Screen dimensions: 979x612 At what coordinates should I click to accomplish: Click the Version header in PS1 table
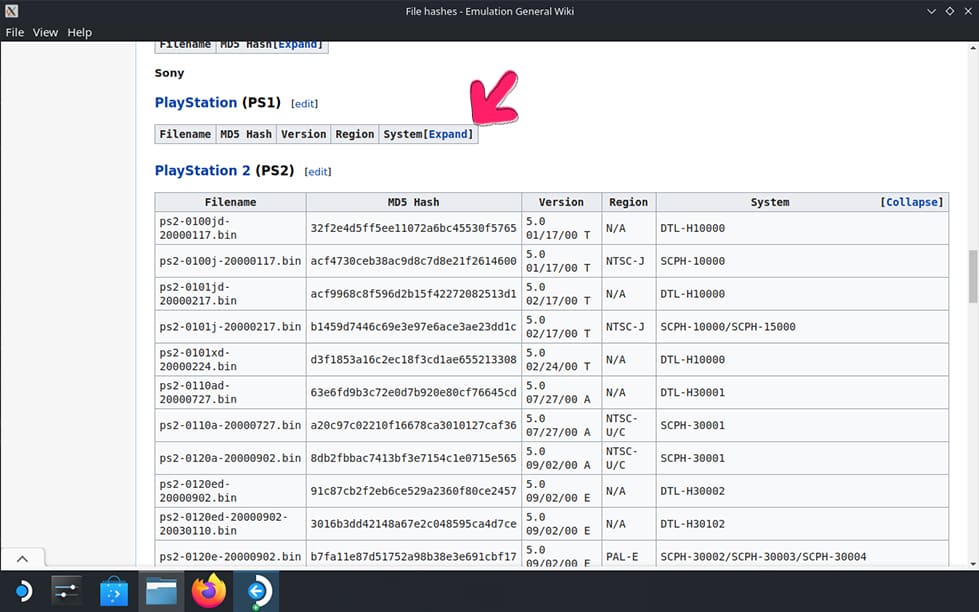pos(303,134)
